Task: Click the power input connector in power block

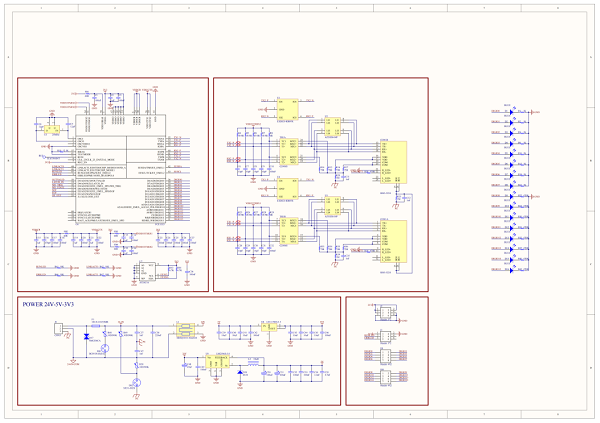Action: tap(58, 328)
